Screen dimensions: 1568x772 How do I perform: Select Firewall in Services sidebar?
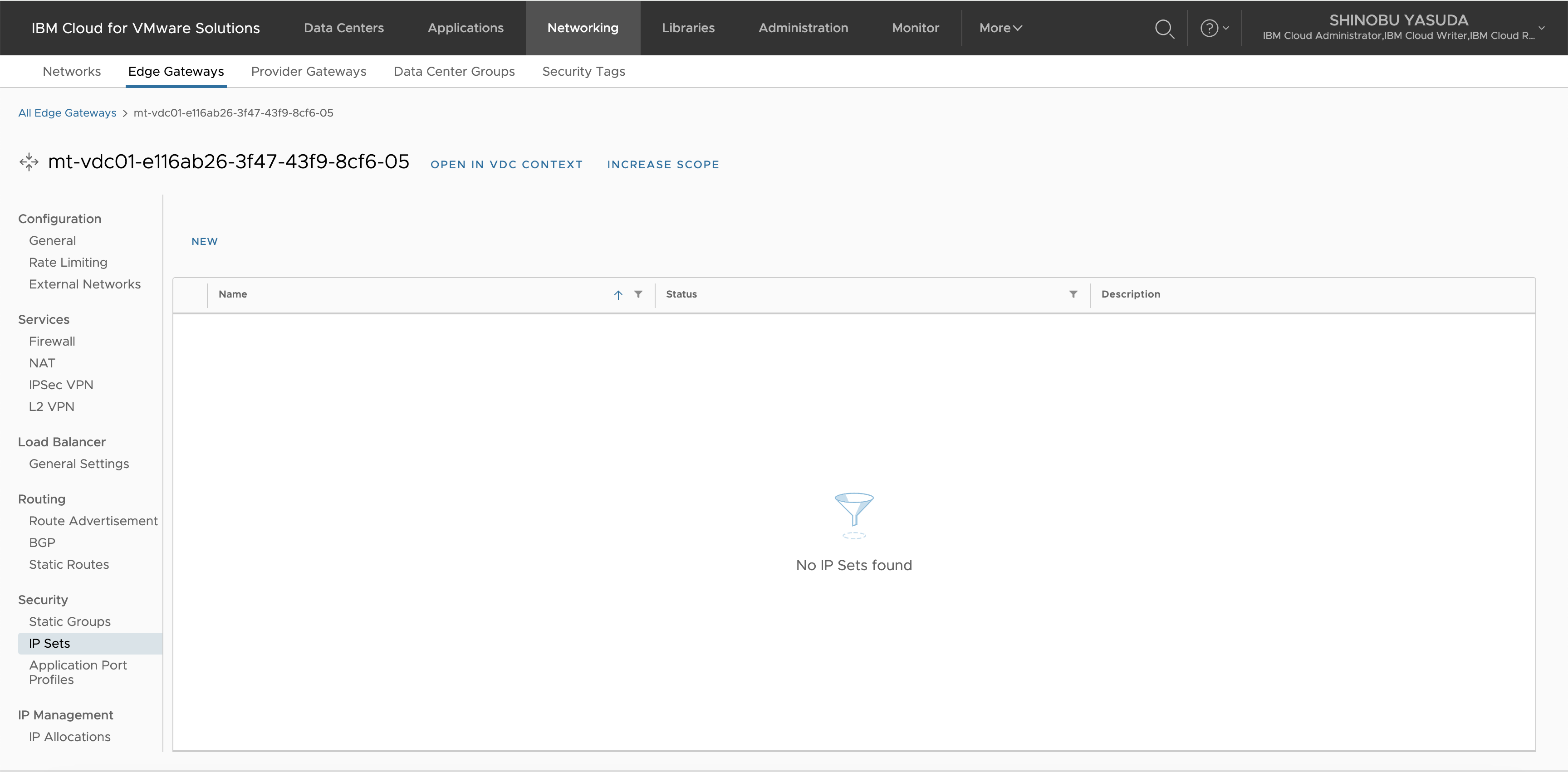(x=52, y=341)
